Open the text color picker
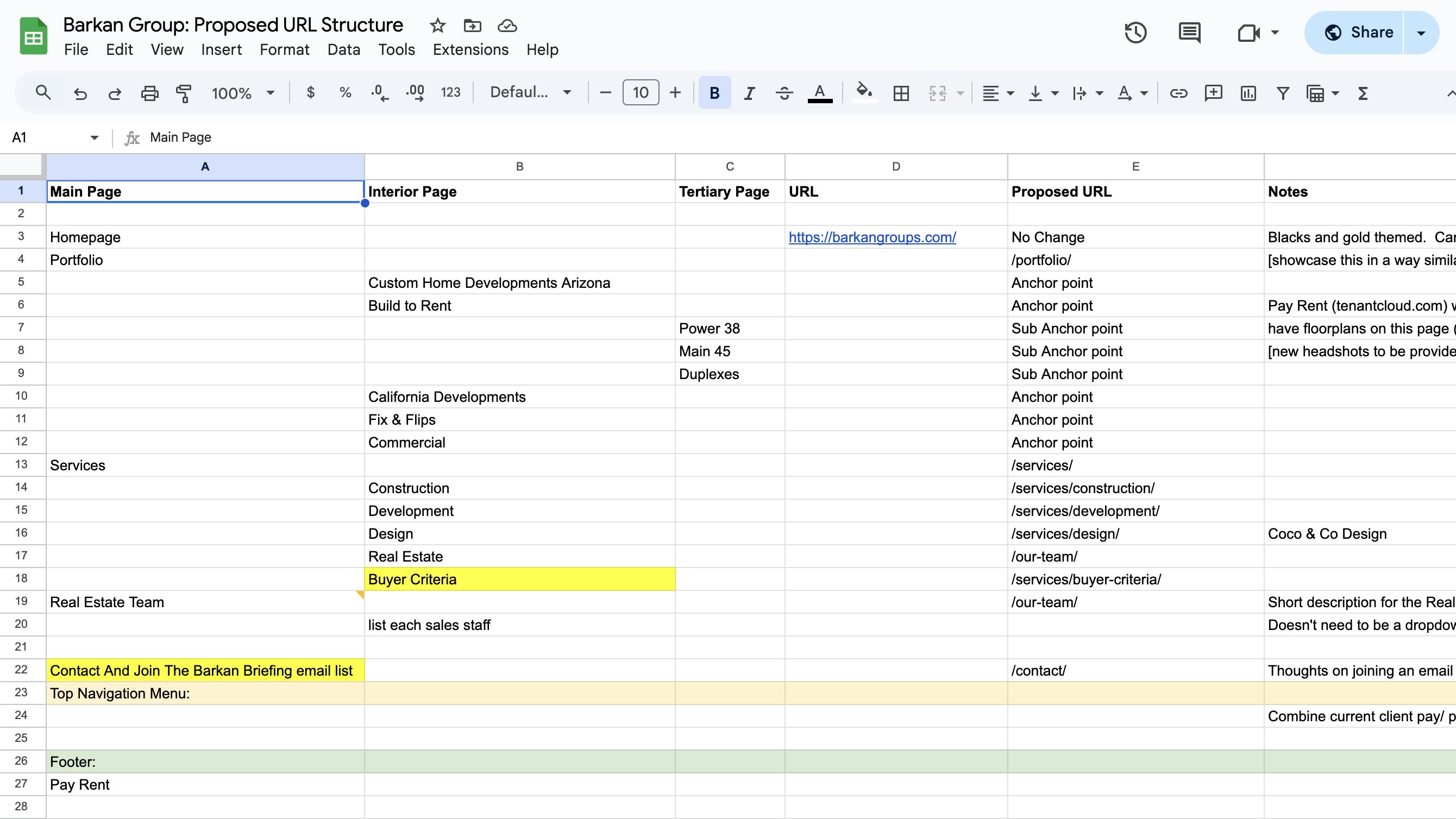The width and height of the screenshot is (1456, 819). pyautogui.click(x=820, y=93)
